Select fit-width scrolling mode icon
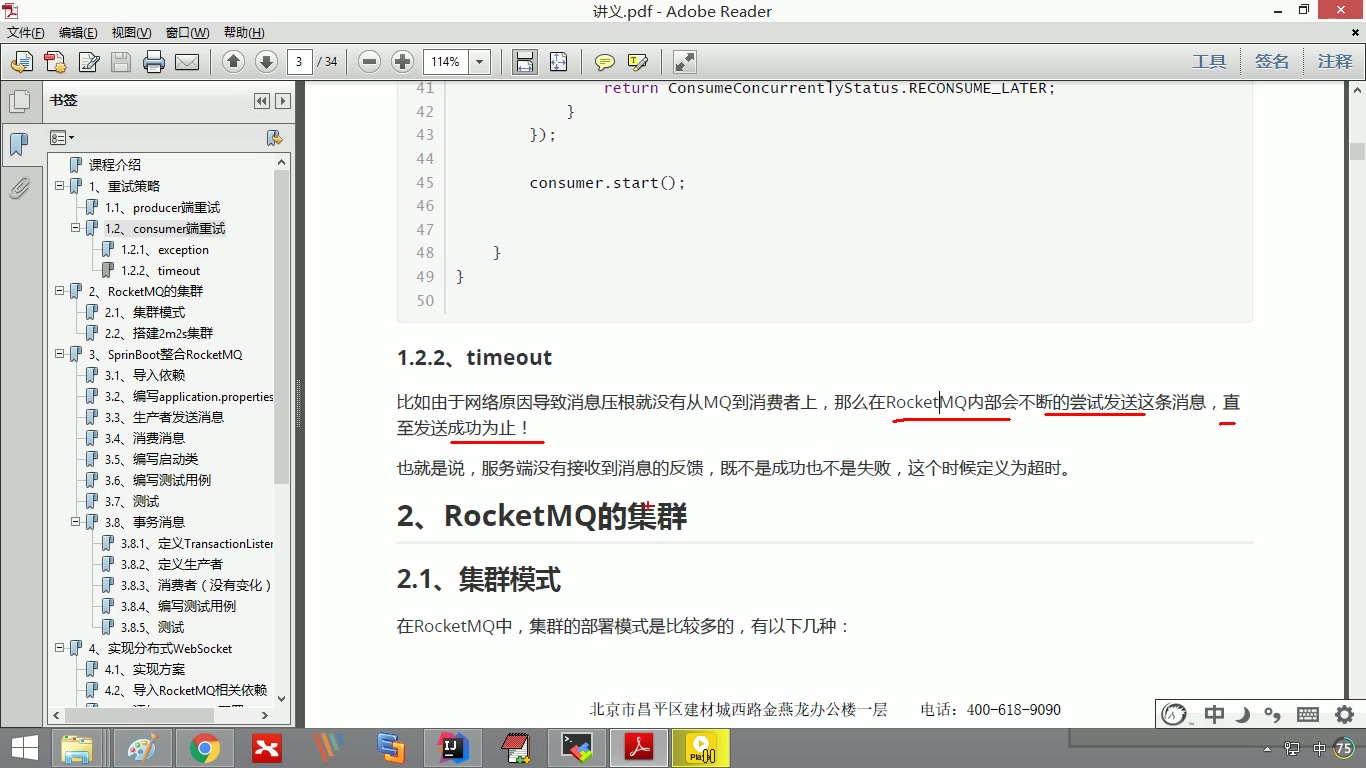 click(524, 62)
